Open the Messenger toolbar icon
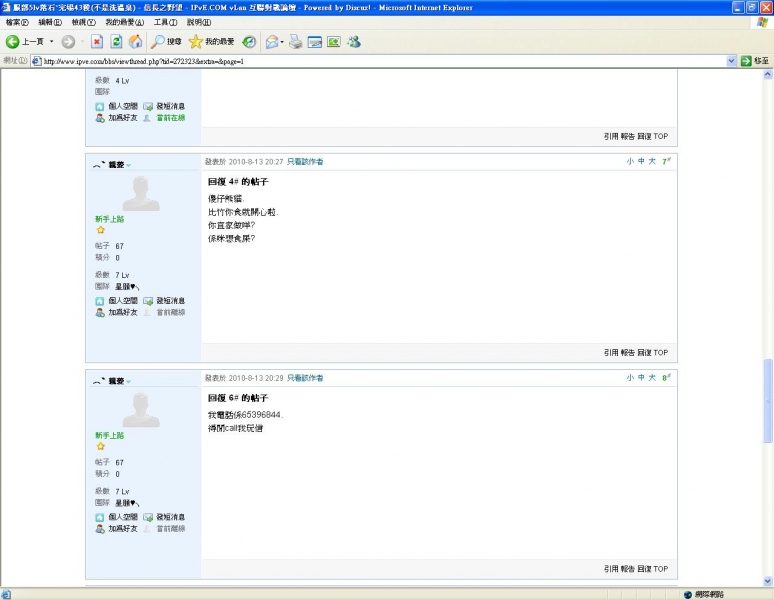This screenshot has height=600, width=774. click(x=354, y=41)
